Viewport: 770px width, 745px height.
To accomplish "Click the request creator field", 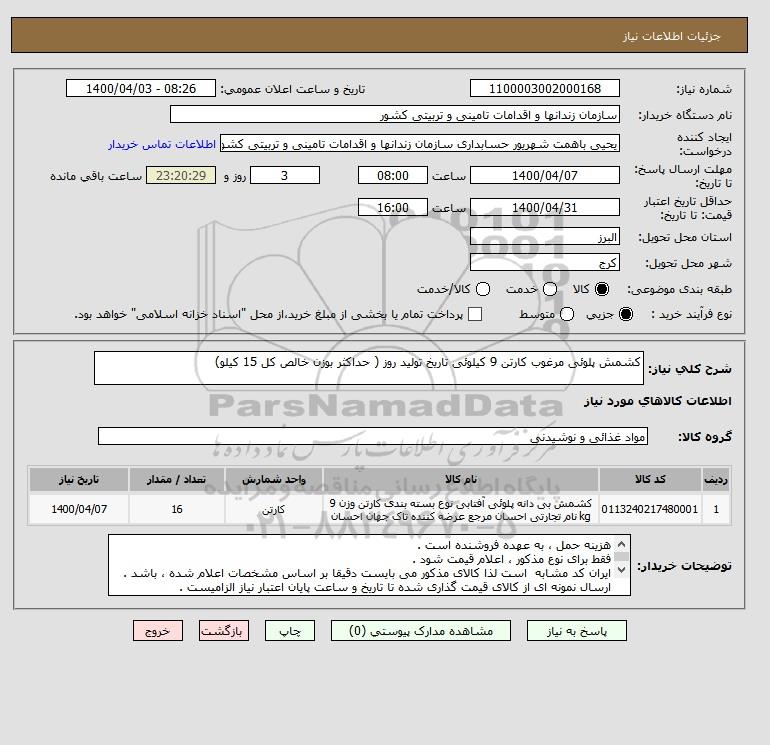I will (x=420, y=143).
